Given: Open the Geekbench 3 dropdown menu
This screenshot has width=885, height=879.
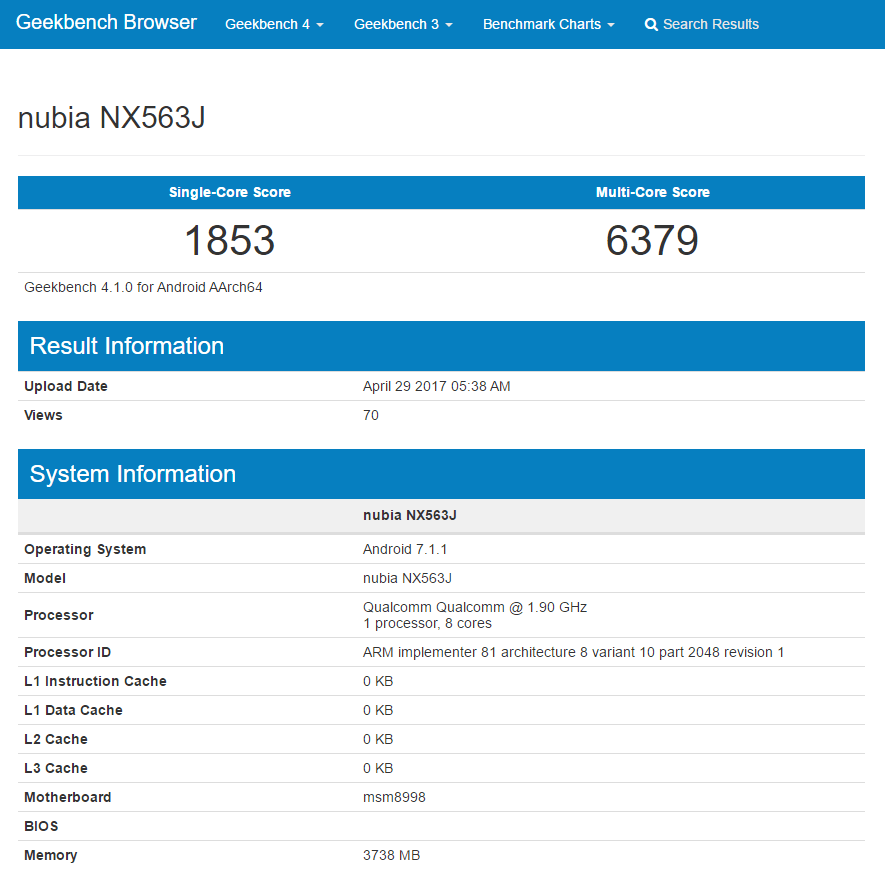Looking at the screenshot, I should pyautogui.click(x=403, y=24).
